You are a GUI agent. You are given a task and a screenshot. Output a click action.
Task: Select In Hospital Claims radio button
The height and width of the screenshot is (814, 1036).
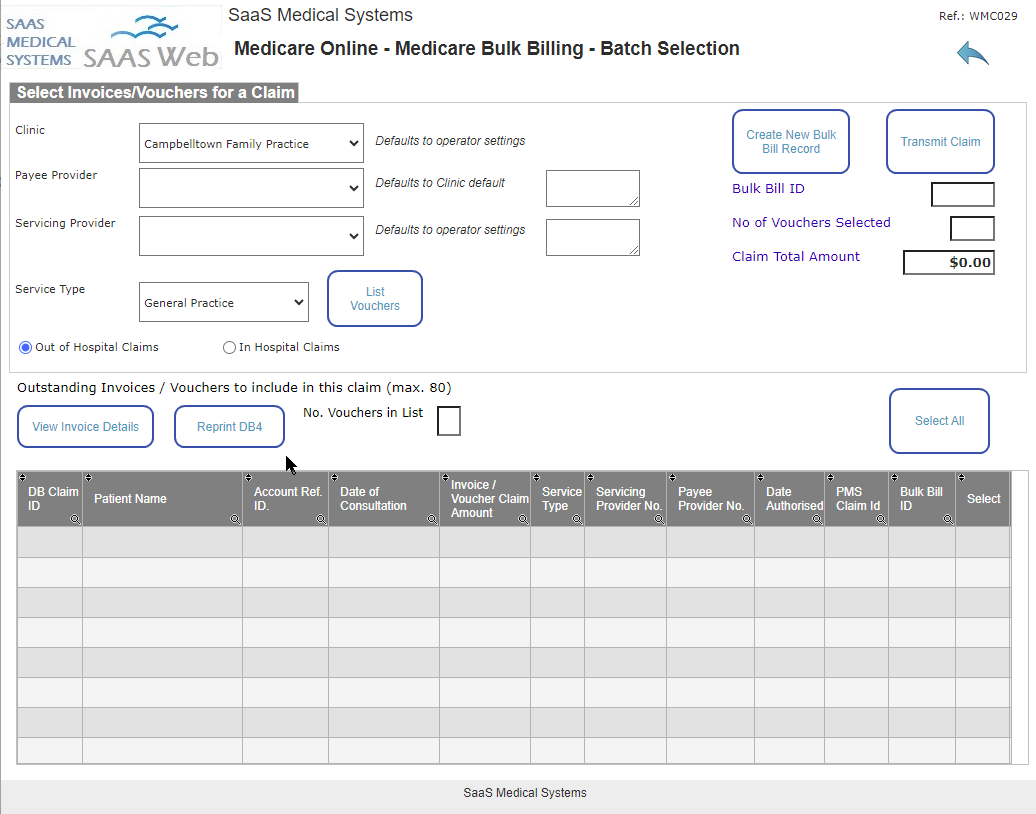coord(229,348)
